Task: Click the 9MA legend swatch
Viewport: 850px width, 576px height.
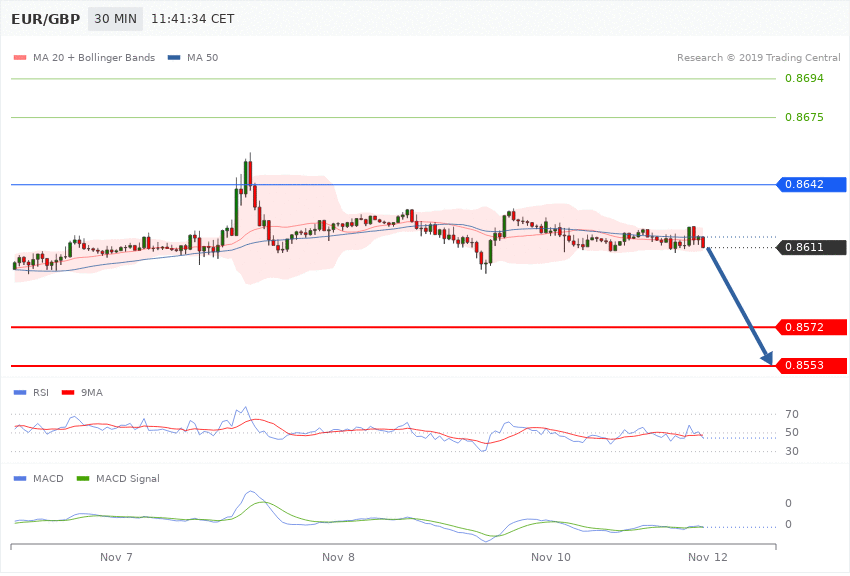Action: [68, 392]
